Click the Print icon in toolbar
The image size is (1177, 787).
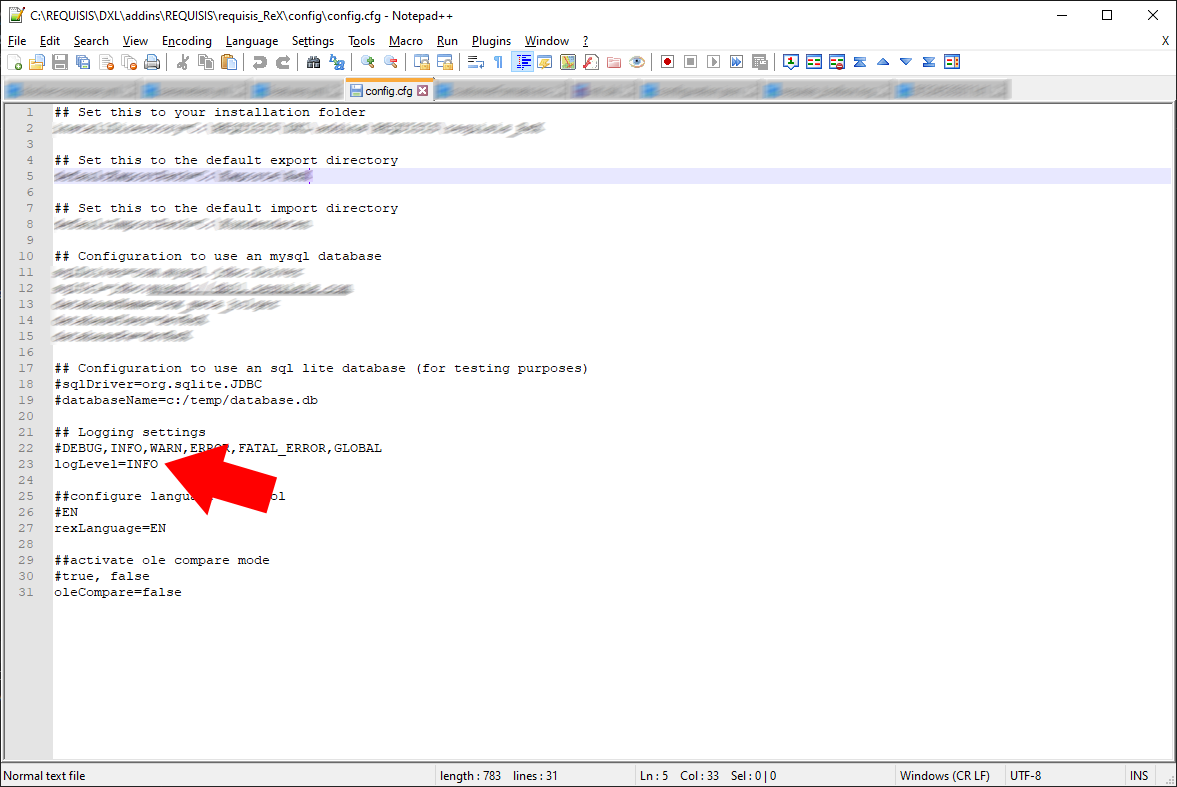(152, 62)
